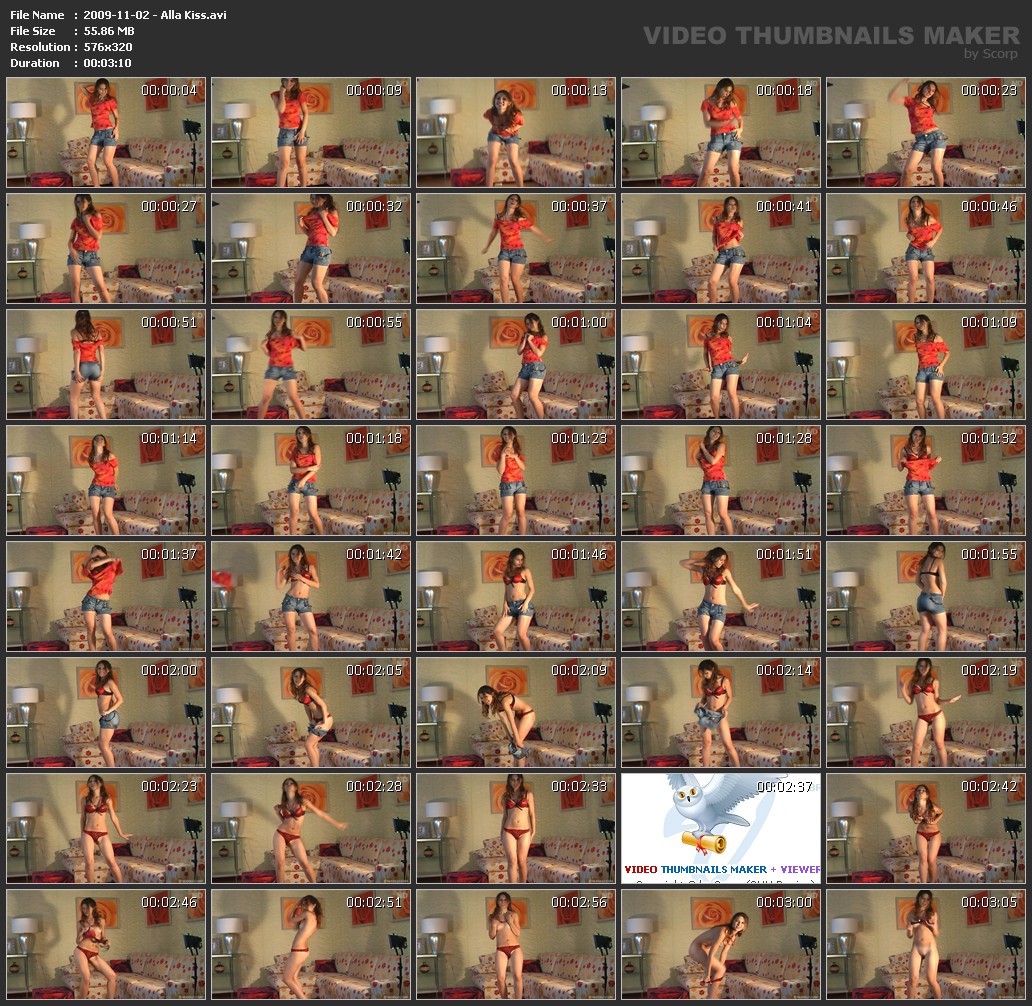Click the Video Thumbnails Maker watermark logo
Image resolution: width=1032 pixels, height=1006 pixels.
click(831, 36)
